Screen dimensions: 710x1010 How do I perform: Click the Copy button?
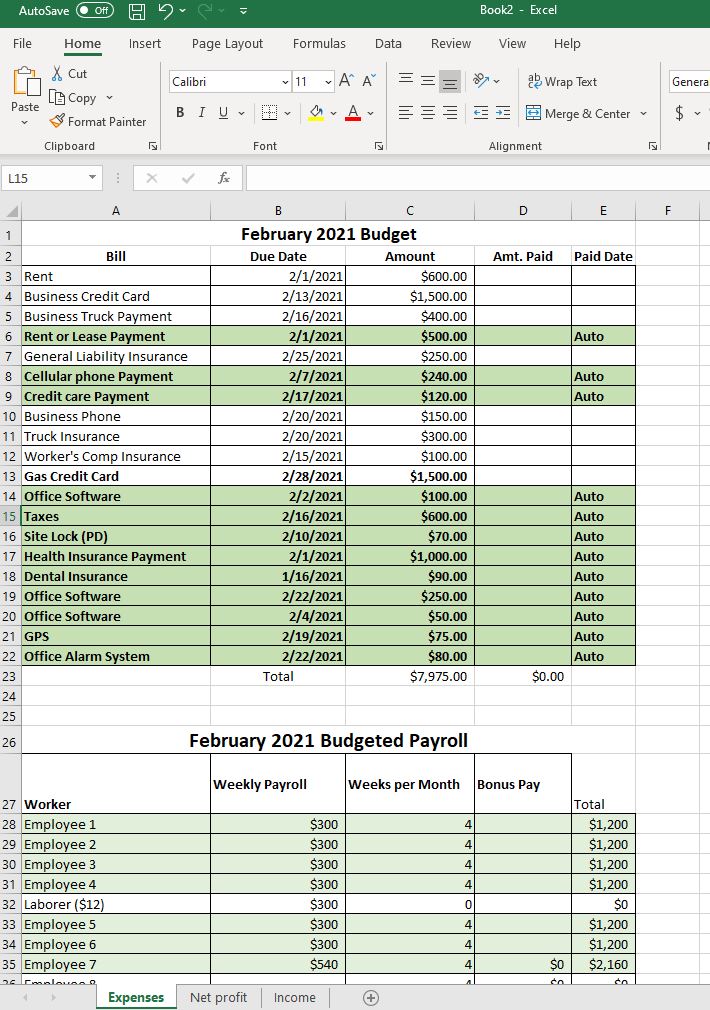tap(73, 98)
